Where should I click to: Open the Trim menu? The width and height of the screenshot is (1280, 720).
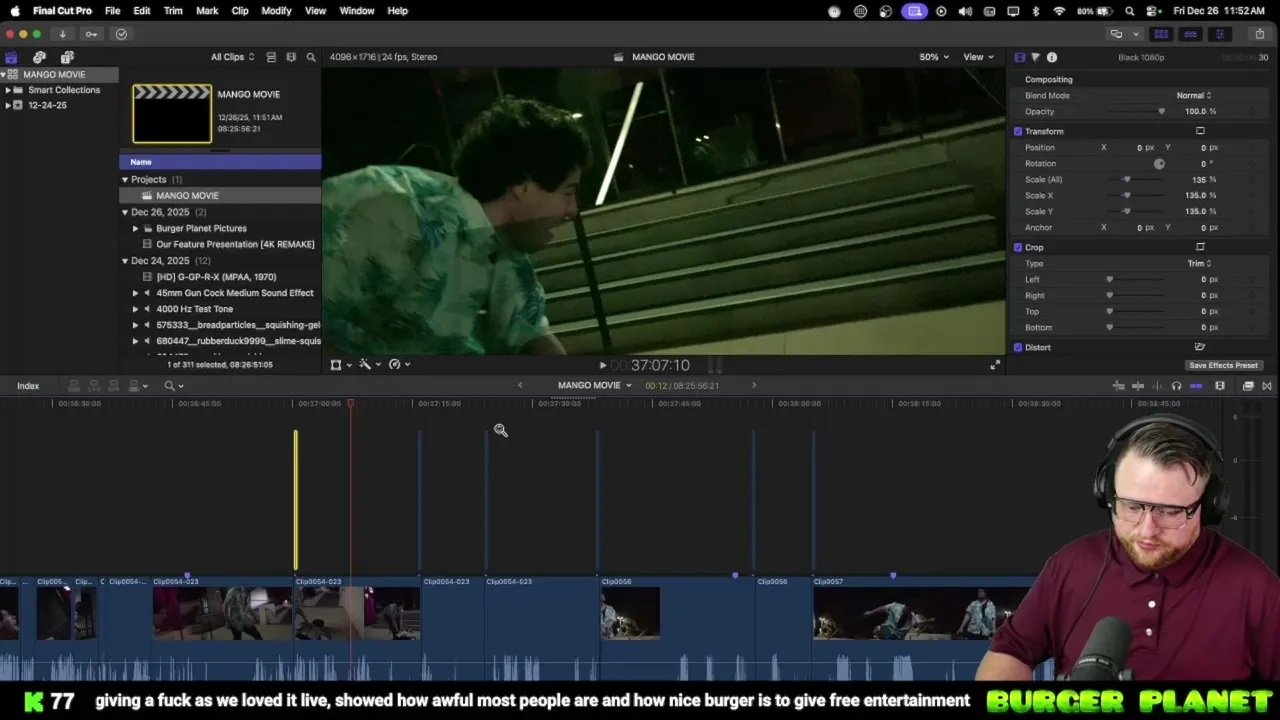tap(173, 11)
